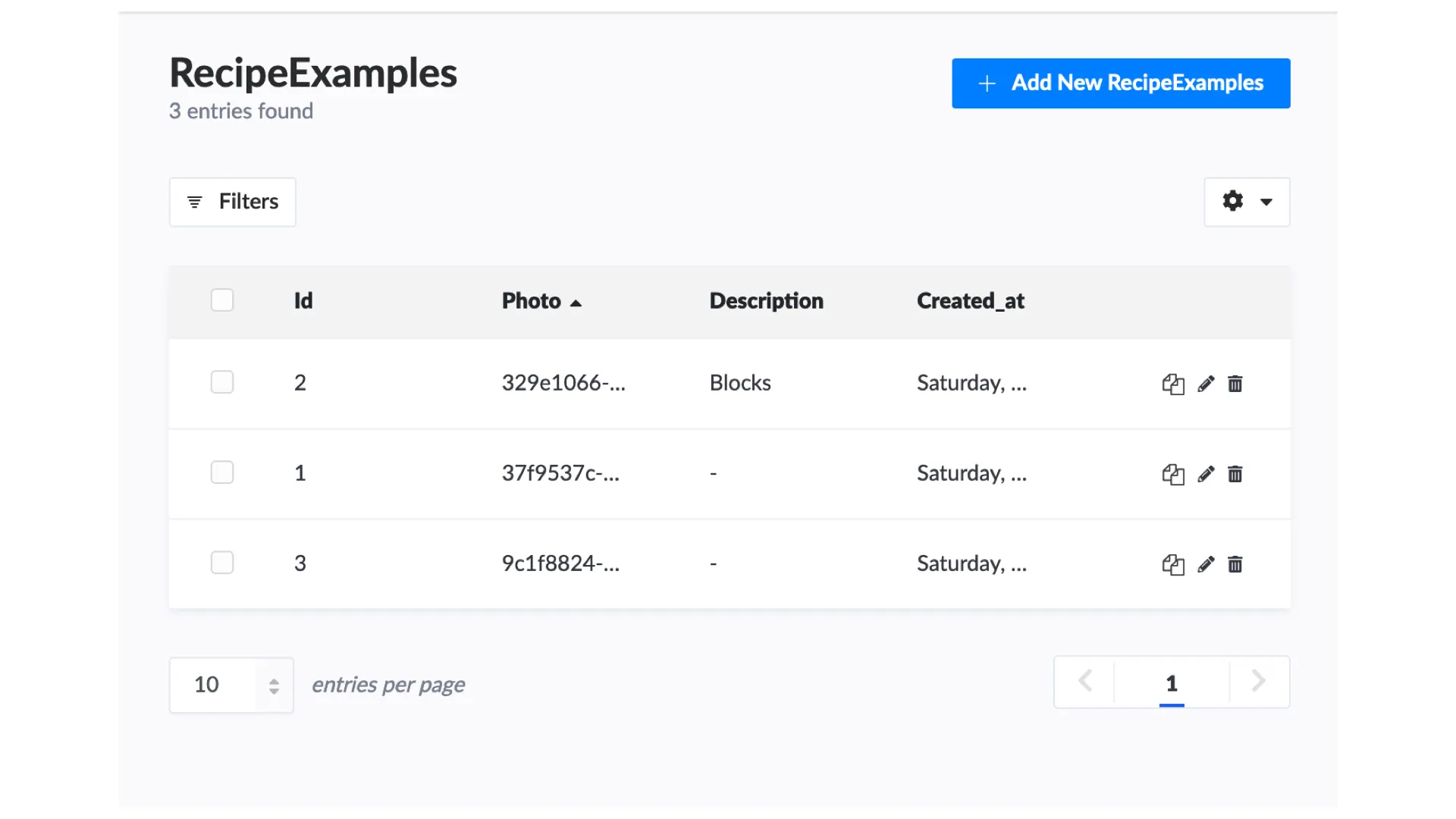The image size is (1456, 819).
Task: Open the entries per page selector
Action: (x=231, y=685)
